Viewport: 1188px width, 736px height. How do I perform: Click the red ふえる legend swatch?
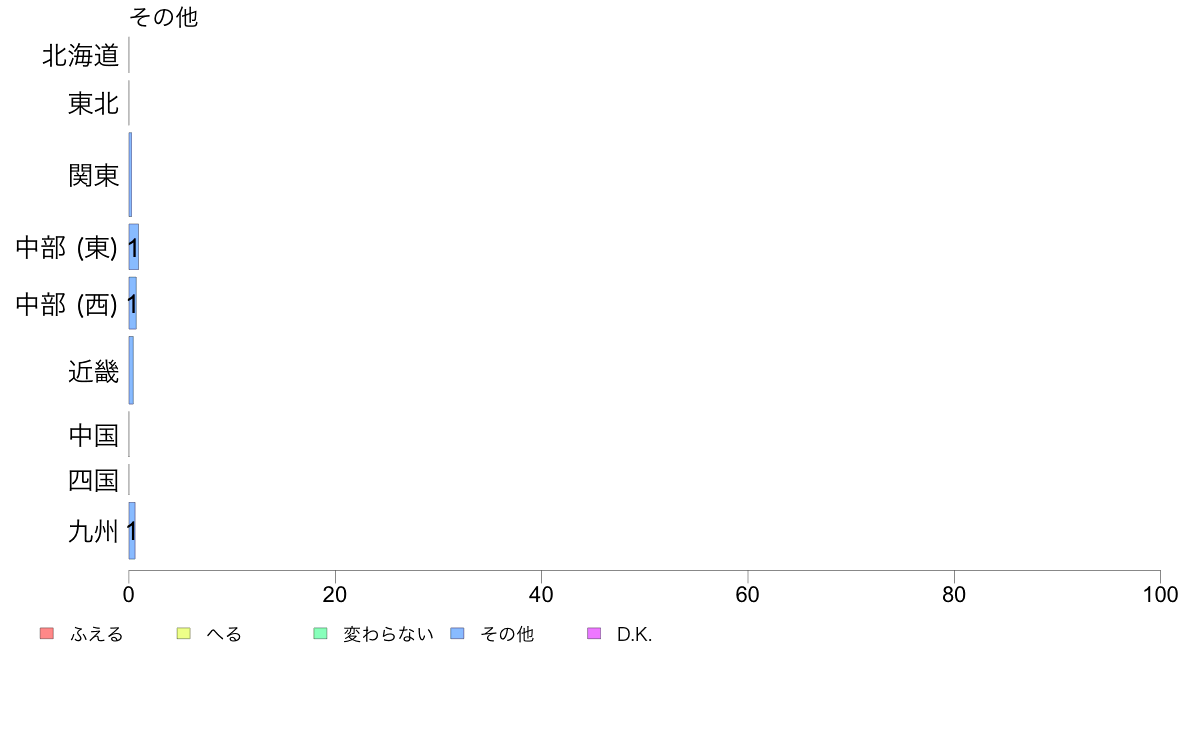(x=47, y=634)
